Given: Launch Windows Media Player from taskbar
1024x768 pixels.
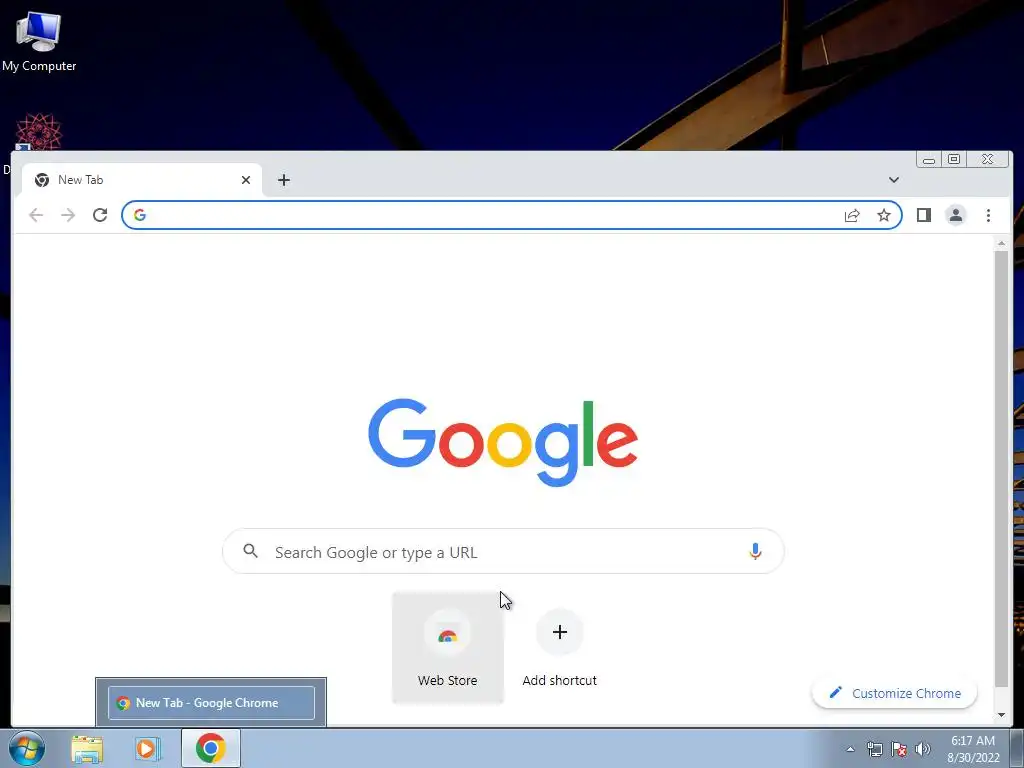Looking at the screenshot, I should 148,749.
